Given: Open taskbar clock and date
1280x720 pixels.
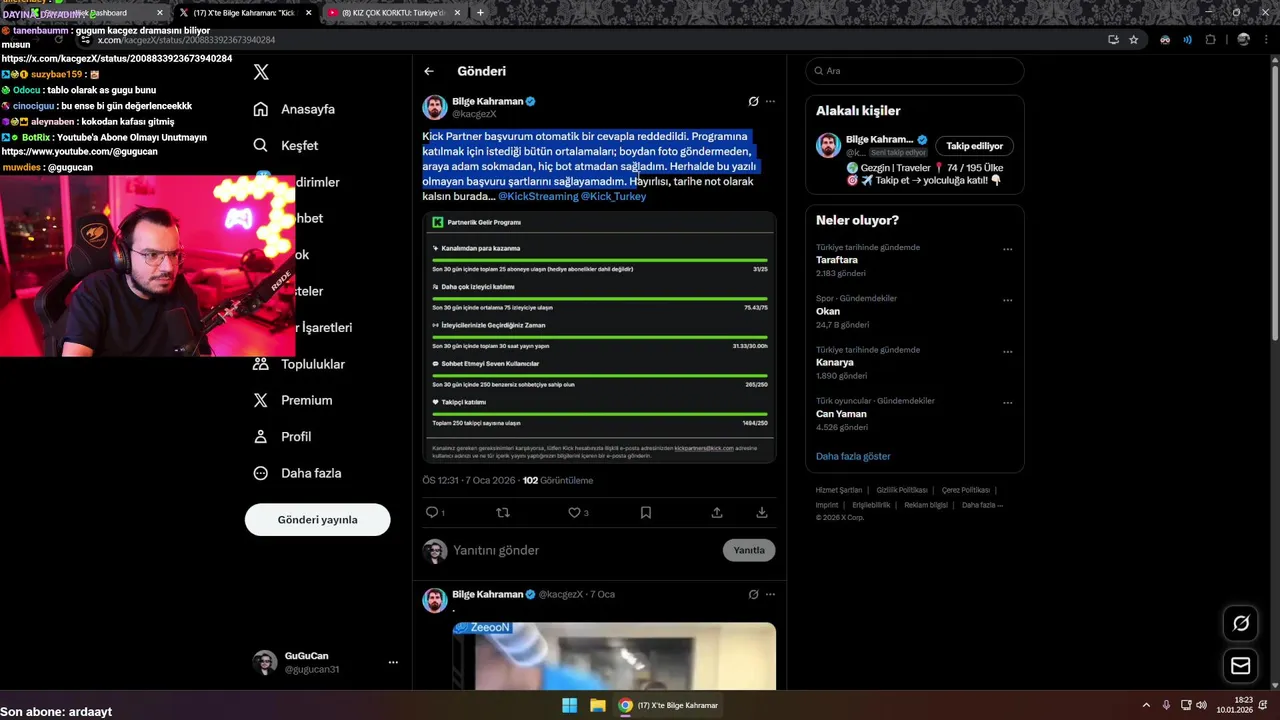Looking at the screenshot, I should [1234, 705].
